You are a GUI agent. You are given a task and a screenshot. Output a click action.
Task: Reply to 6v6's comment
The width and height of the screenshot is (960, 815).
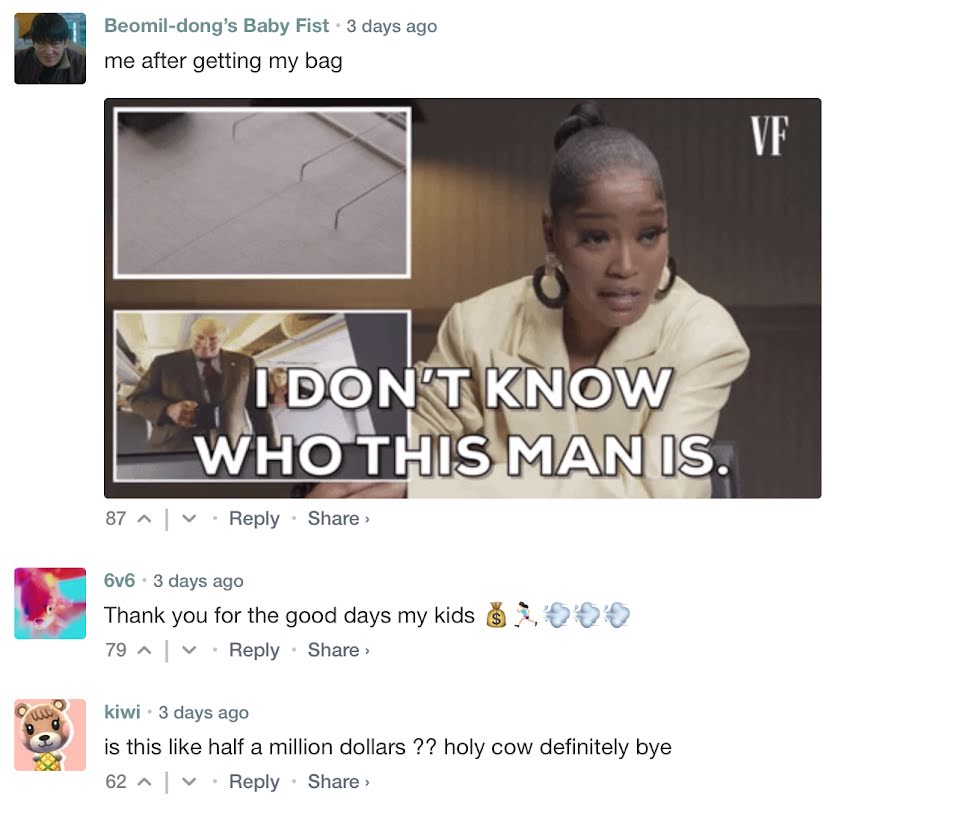coord(254,650)
